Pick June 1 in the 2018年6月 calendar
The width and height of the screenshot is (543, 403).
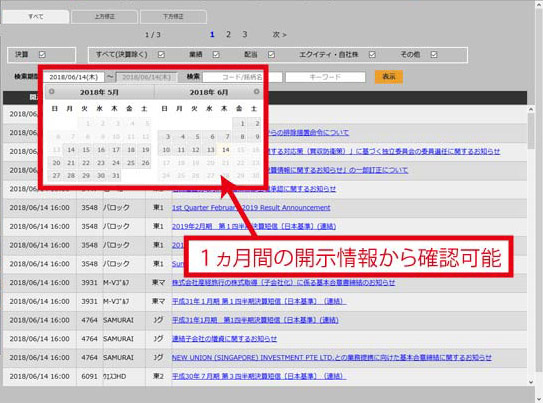[x=242, y=124]
